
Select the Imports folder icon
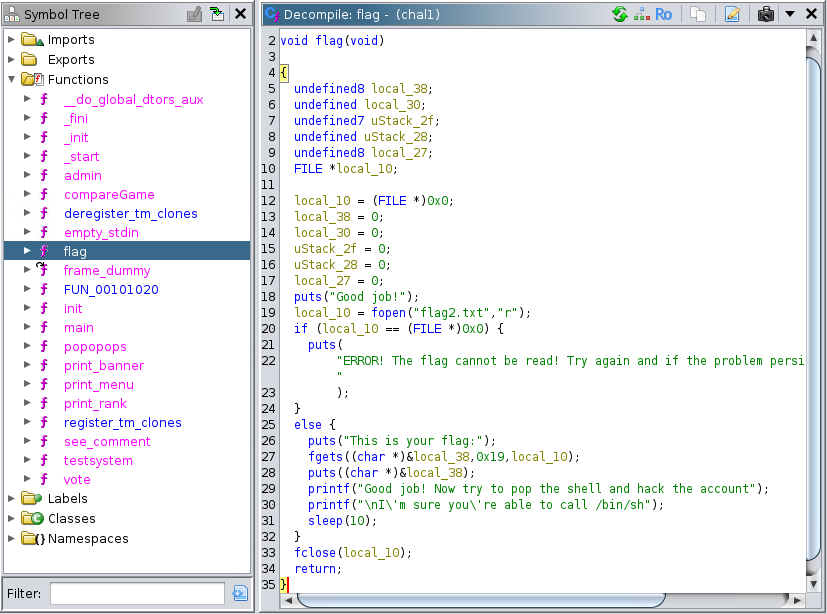click(32, 40)
